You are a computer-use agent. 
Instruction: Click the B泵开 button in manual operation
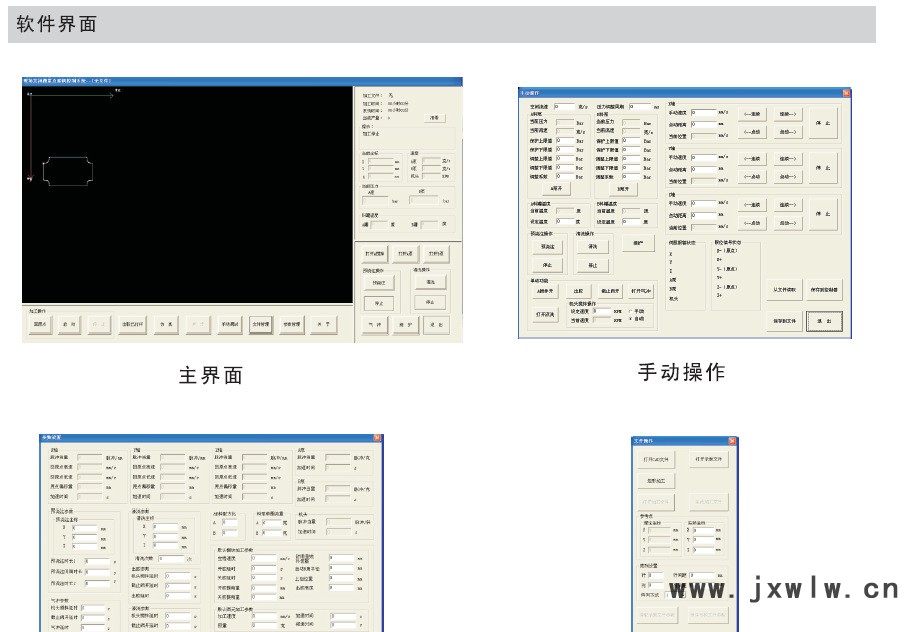622,187
